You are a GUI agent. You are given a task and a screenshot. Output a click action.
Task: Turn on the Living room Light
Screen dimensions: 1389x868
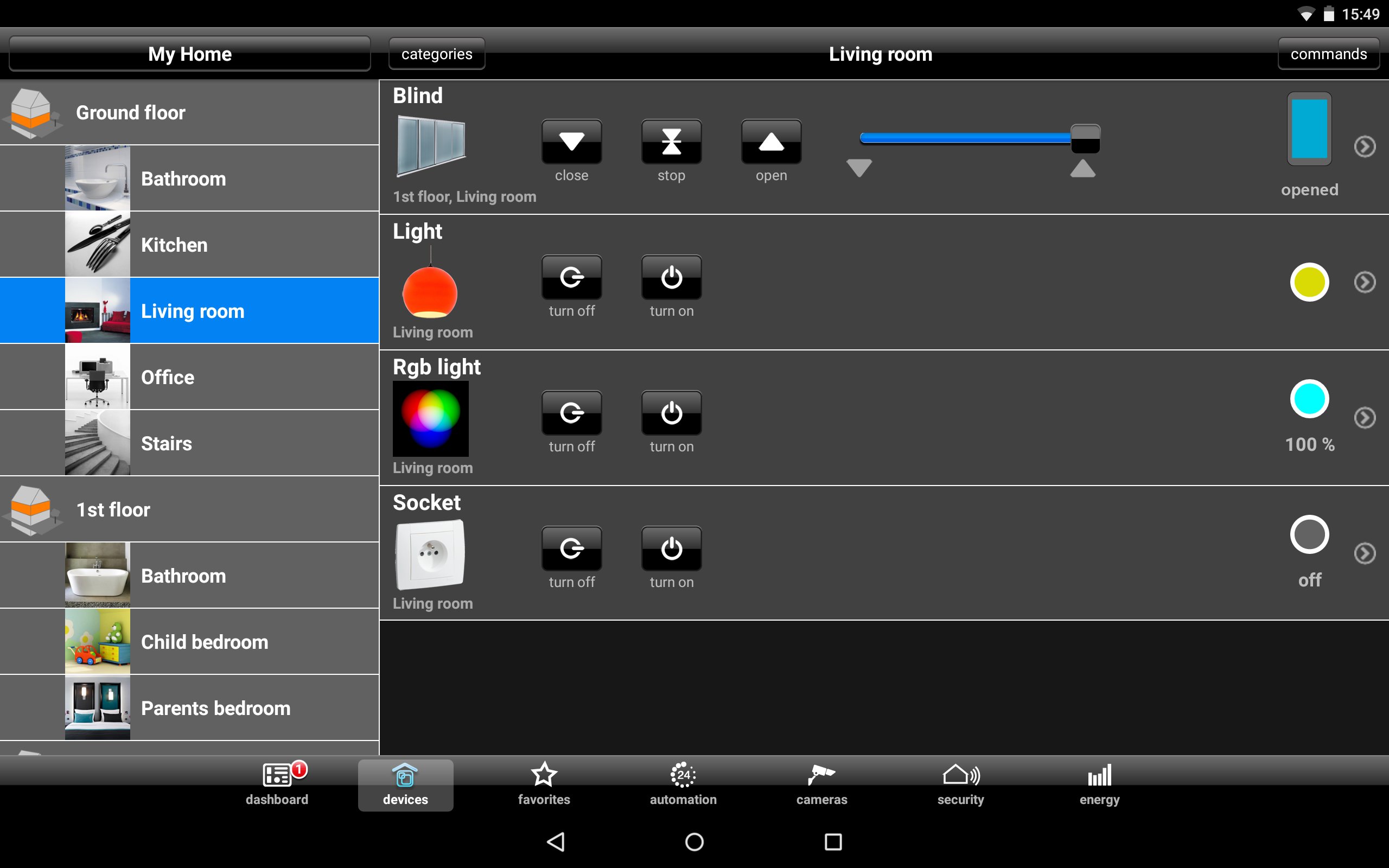(671, 278)
